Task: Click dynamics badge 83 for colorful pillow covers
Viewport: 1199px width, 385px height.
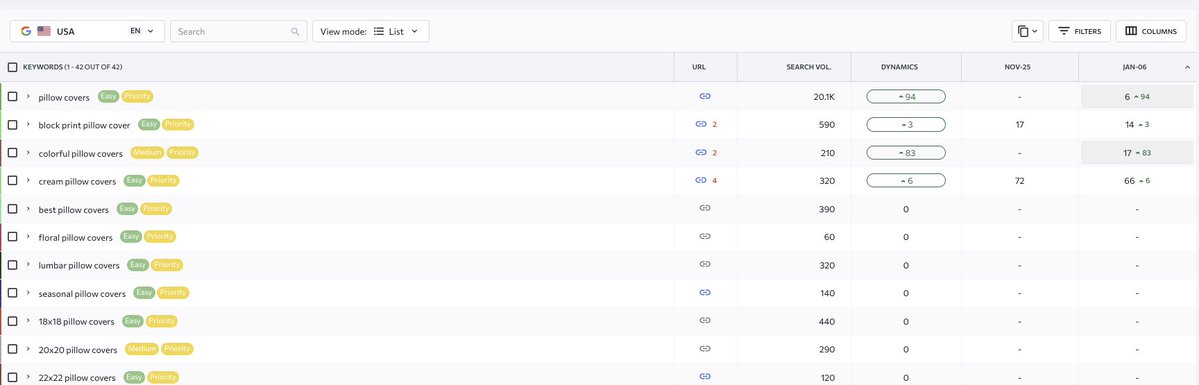Action: [x=906, y=152]
